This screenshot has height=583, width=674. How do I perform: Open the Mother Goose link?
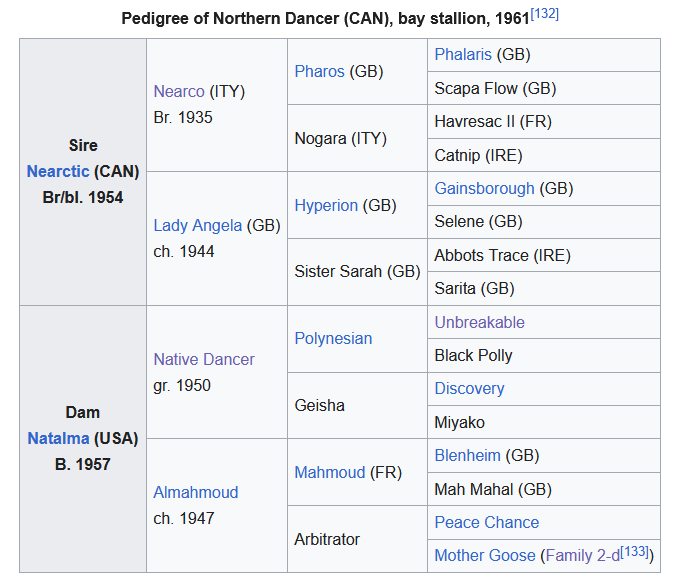click(485, 556)
